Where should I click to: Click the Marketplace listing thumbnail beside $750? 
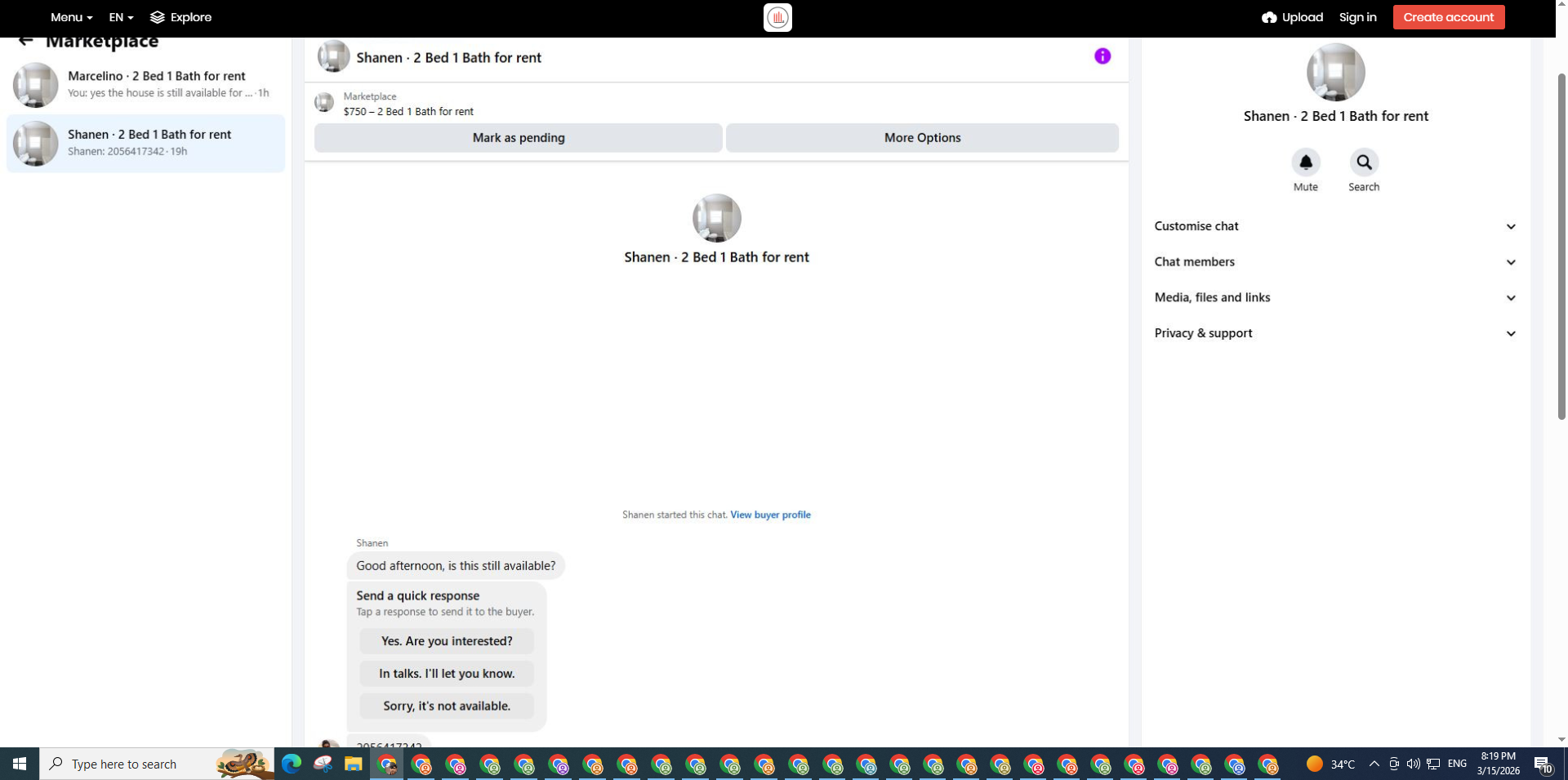(324, 103)
